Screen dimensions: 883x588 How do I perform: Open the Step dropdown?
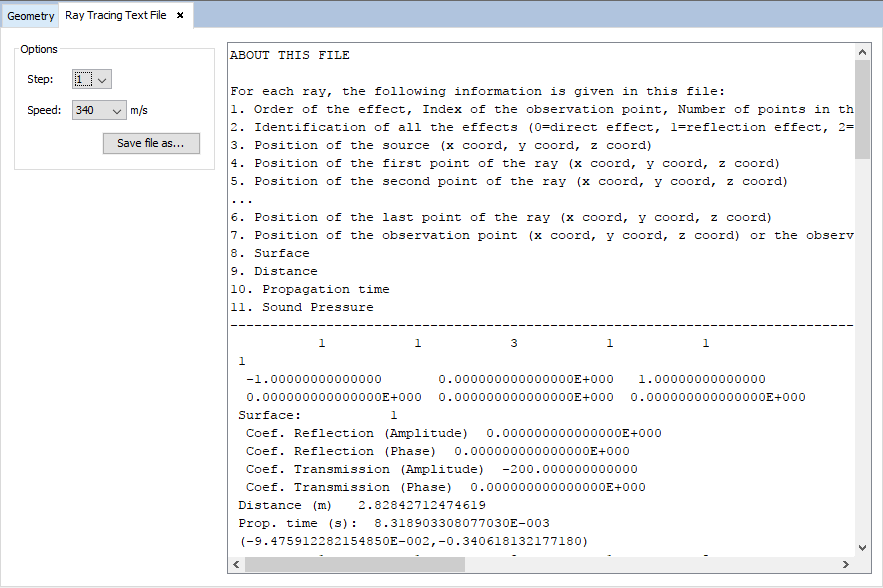[92, 80]
